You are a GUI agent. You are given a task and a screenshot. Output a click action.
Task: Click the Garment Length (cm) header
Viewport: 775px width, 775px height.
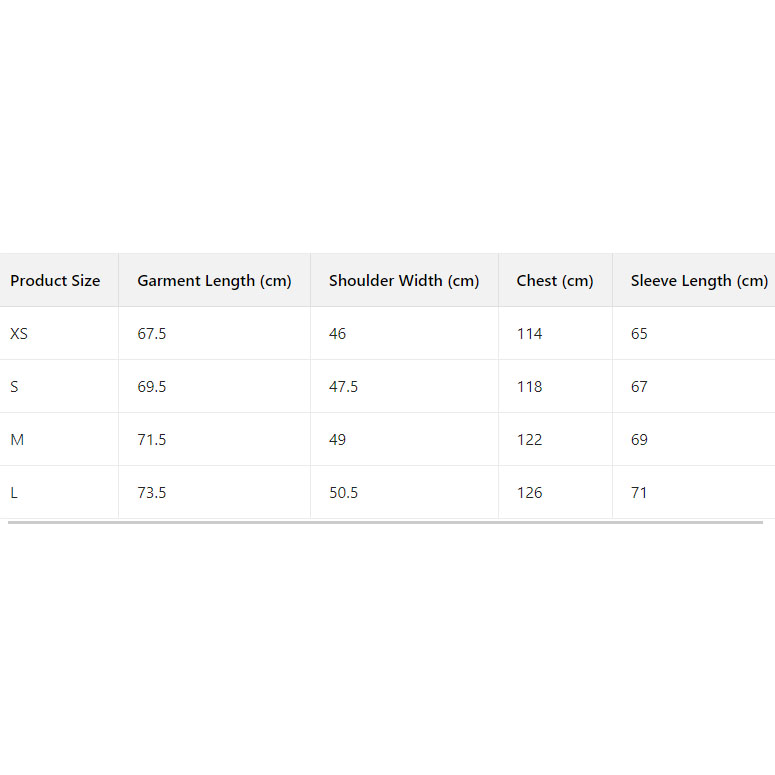pos(214,281)
